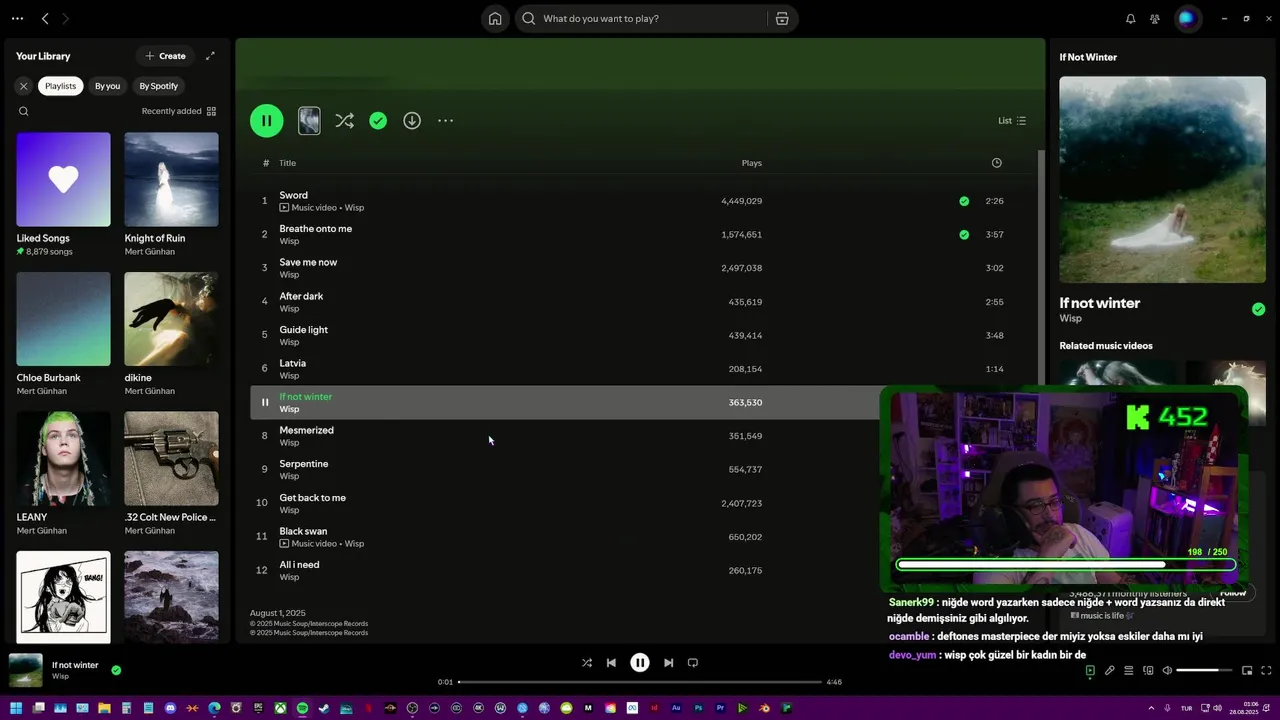Open the user profile avatar menu
Image resolution: width=1280 pixels, height=720 pixels.
(x=1186, y=18)
